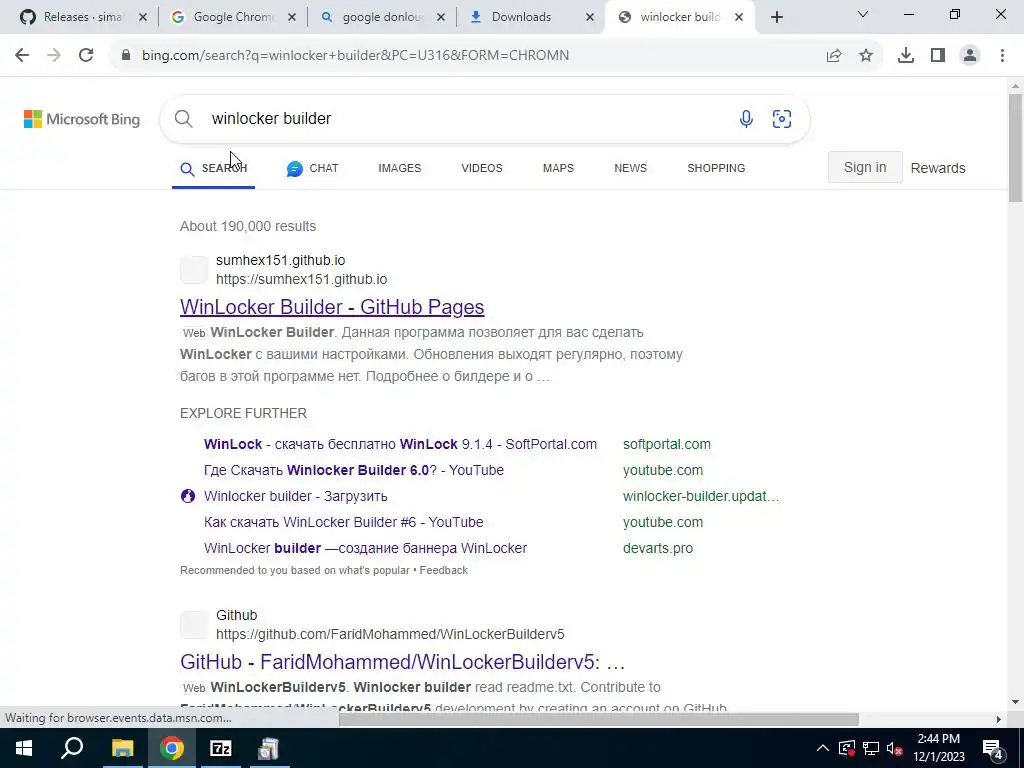This screenshot has height=768, width=1024.
Task: Click the About 190,000 results text
Action: pyautogui.click(x=248, y=226)
